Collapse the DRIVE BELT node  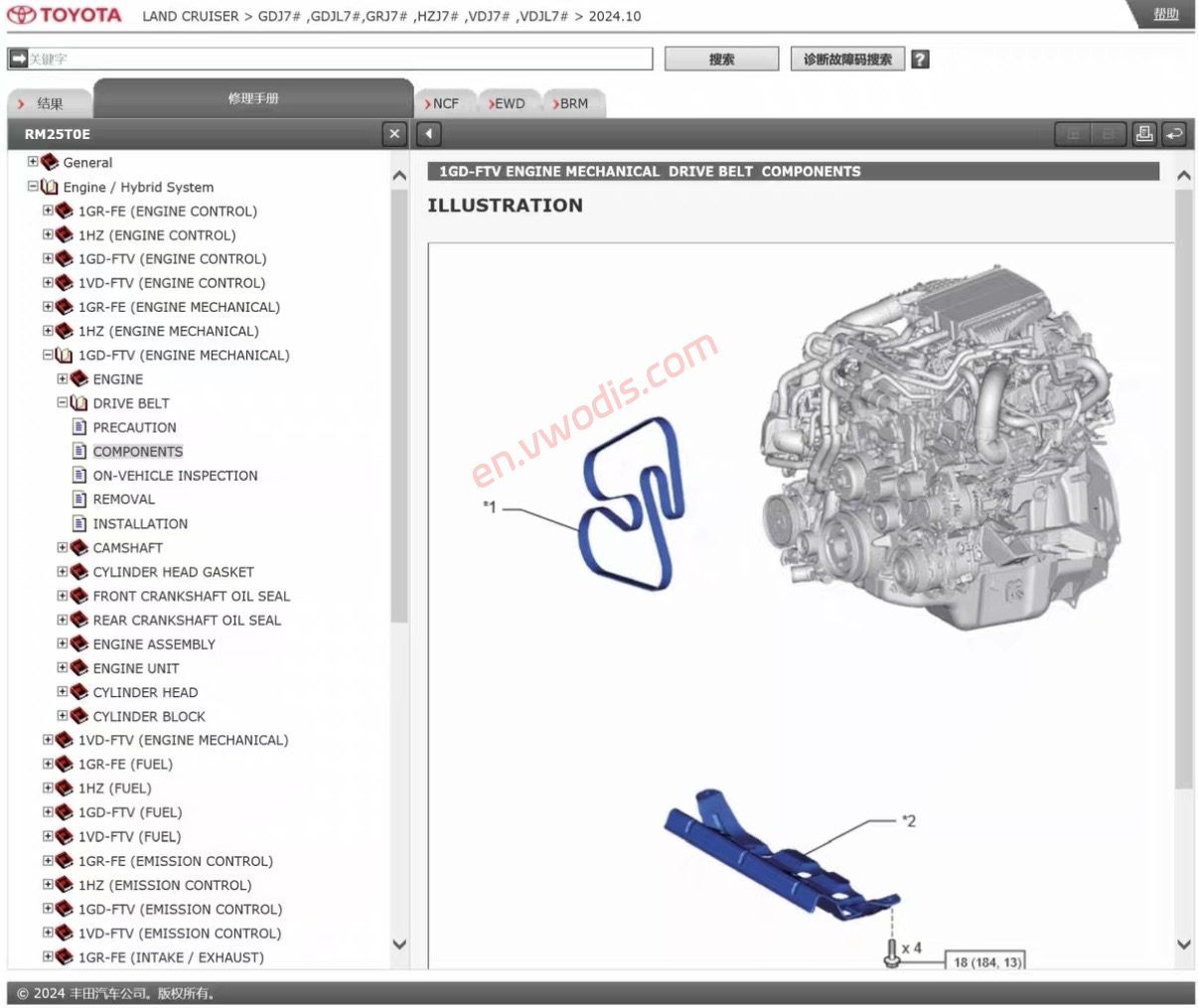pos(63,402)
